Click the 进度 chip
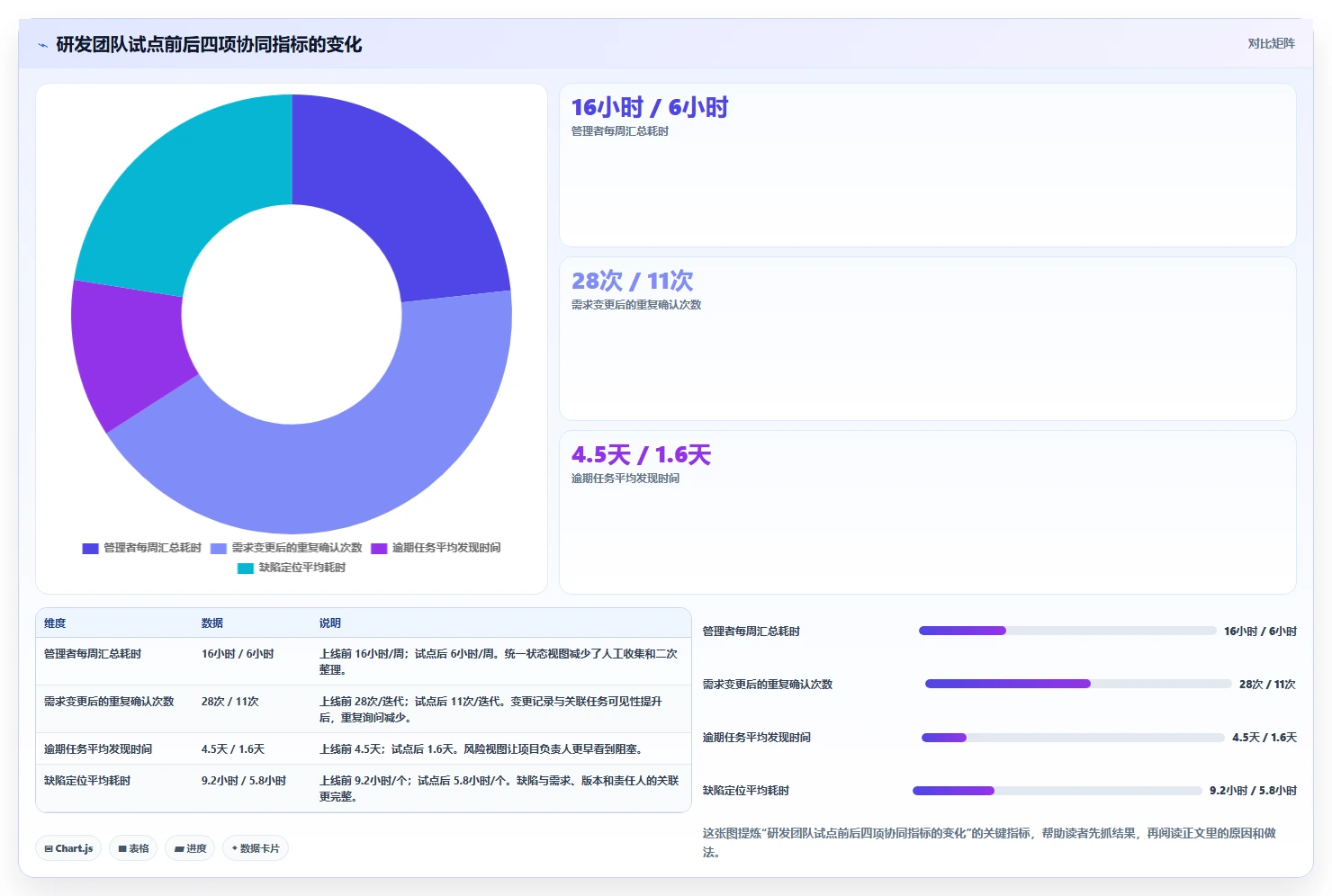Viewport: 1332px width, 896px height. click(190, 848)
